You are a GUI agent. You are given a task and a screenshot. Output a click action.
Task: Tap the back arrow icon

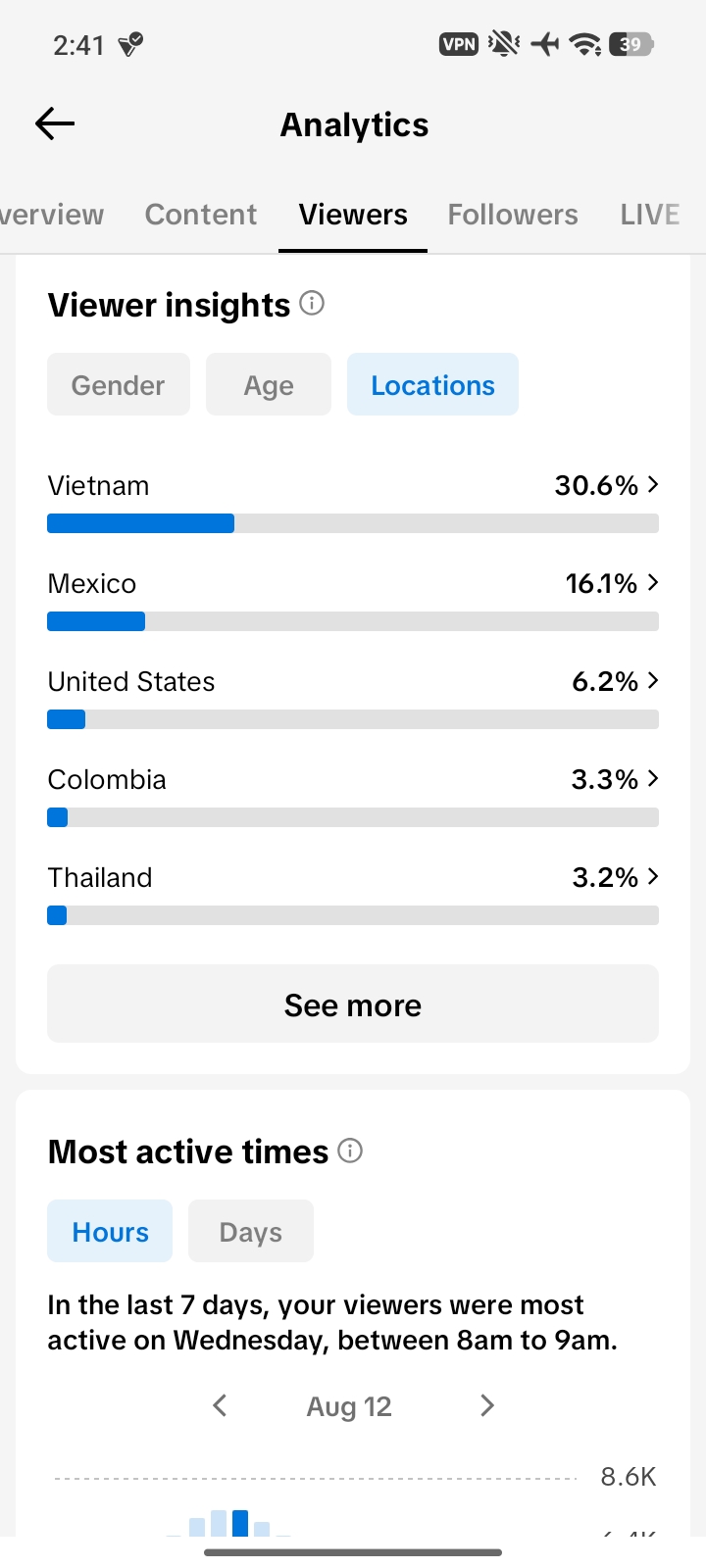[x=55, y=123]
